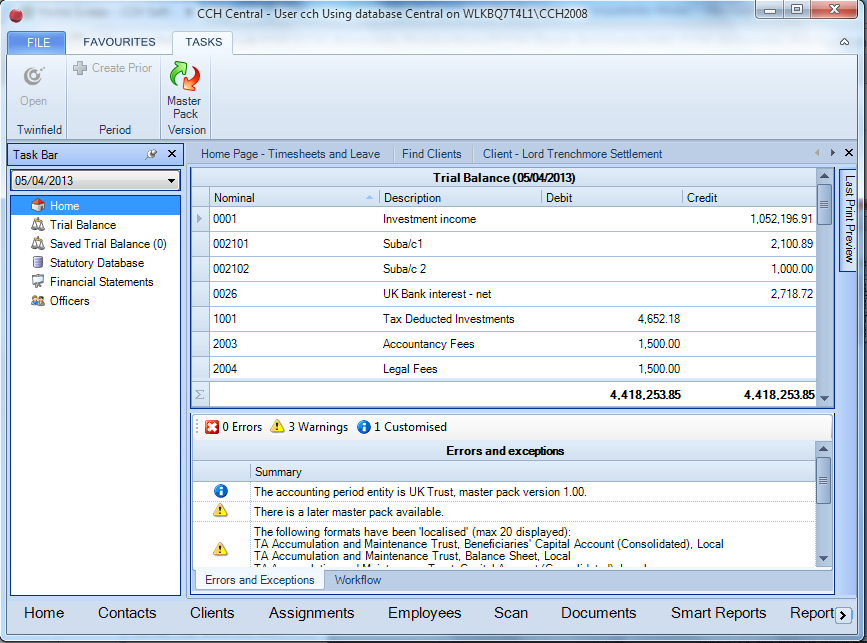867x643 pixels.
Task: Open Trial Balance in task tree
Action: pyautogui.click(x=82, y=225)
